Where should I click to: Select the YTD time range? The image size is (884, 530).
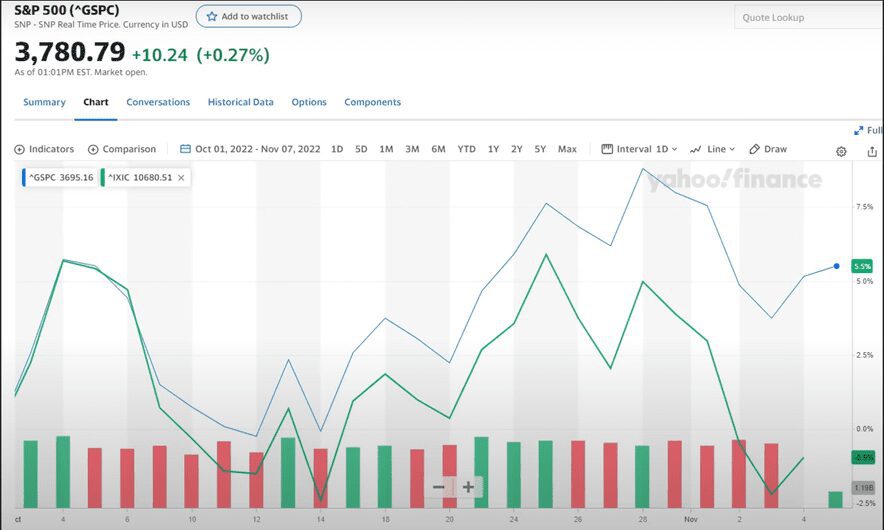(x=466, y=149)
